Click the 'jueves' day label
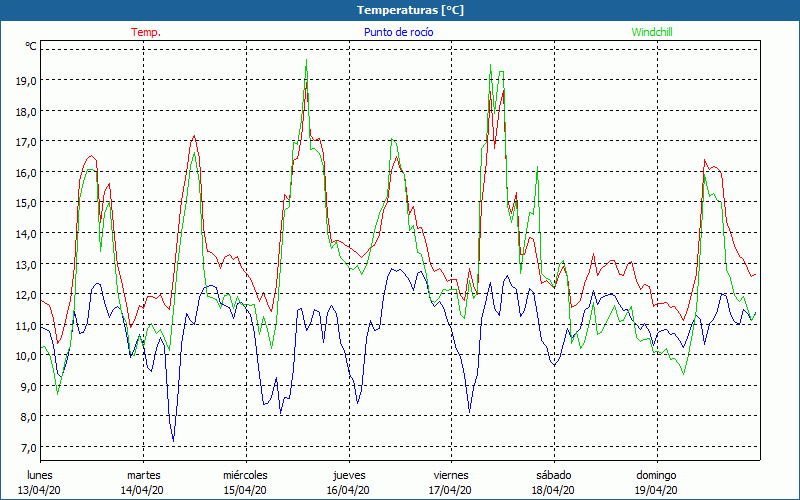800x500 pixels. tap(349, 476)
